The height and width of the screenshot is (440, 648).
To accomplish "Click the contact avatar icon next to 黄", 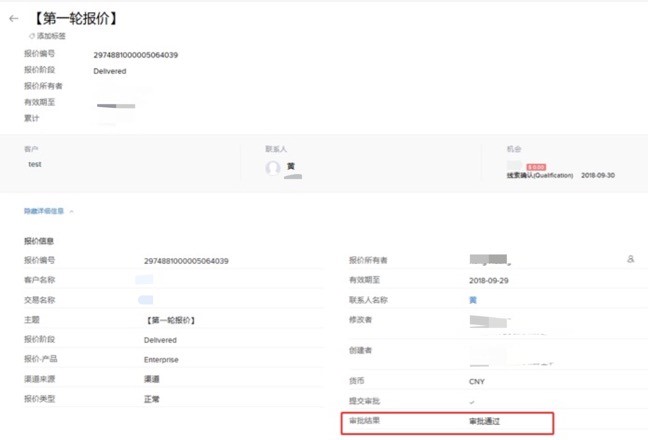I will tap(273, 168).
